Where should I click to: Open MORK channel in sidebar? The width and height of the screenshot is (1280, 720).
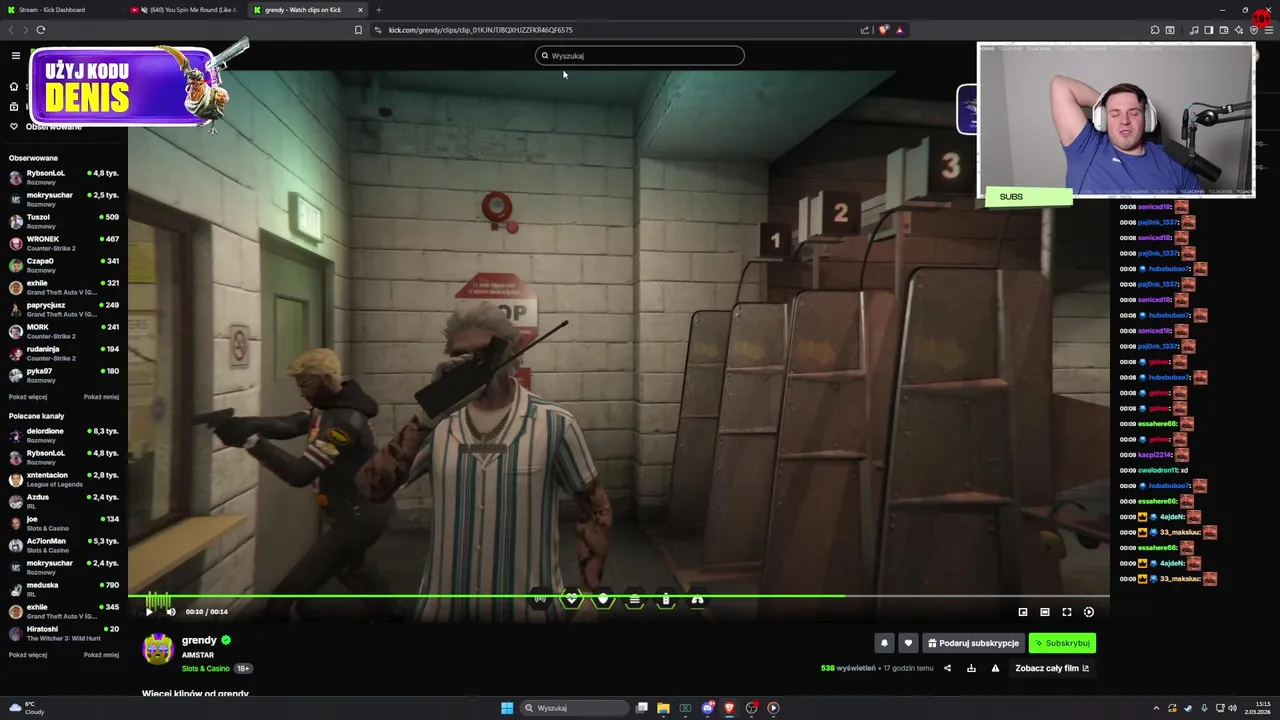click(64, 332)
